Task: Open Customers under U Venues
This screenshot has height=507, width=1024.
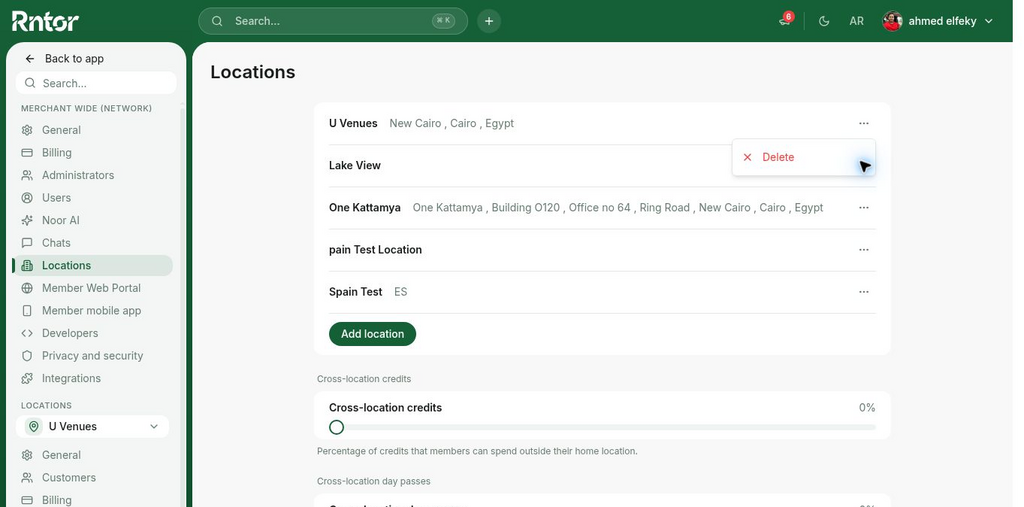Action: [93, 478]
